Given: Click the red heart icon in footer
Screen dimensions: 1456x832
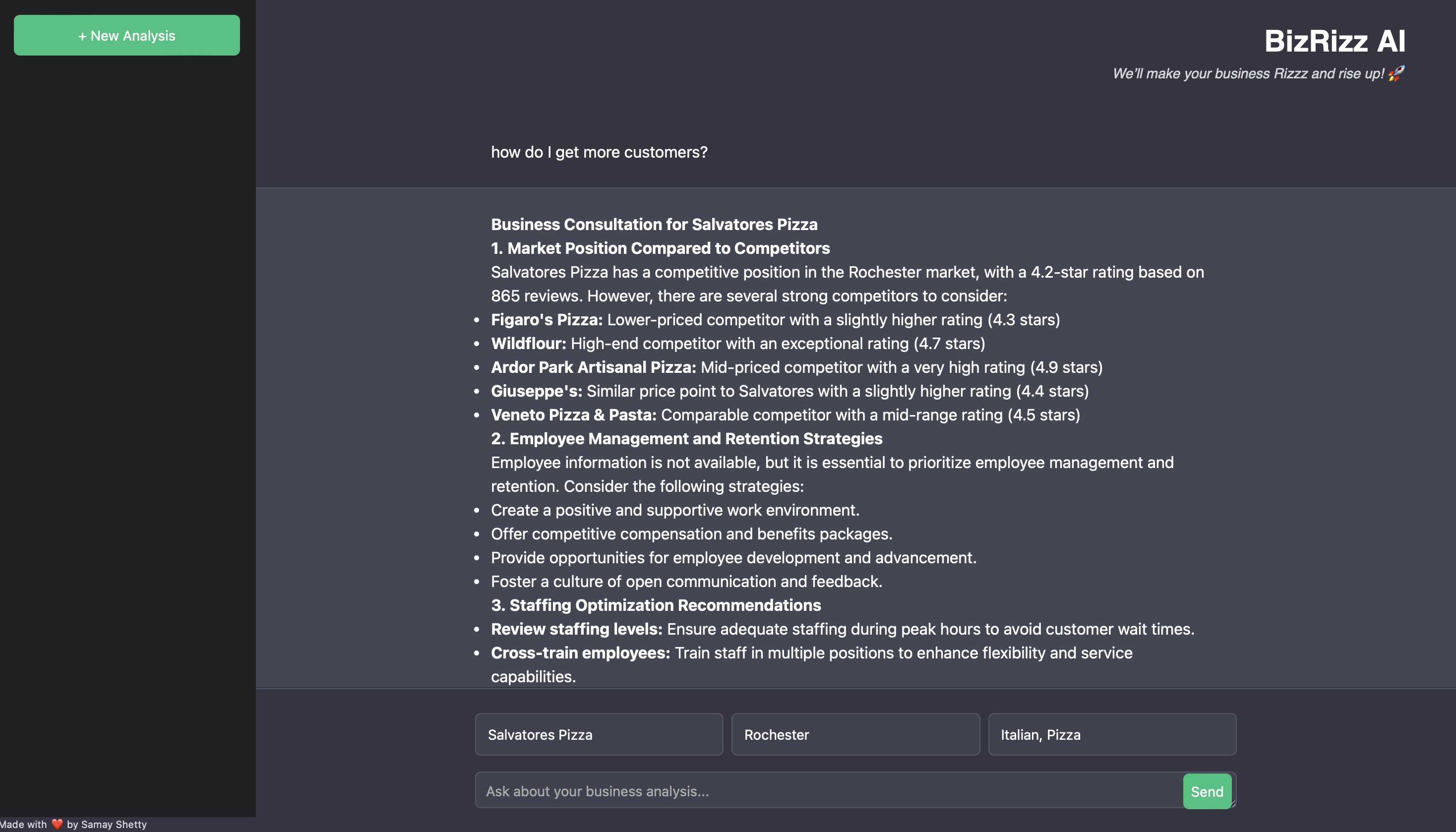Looking at the screenshot, I should tap(57, 824).
